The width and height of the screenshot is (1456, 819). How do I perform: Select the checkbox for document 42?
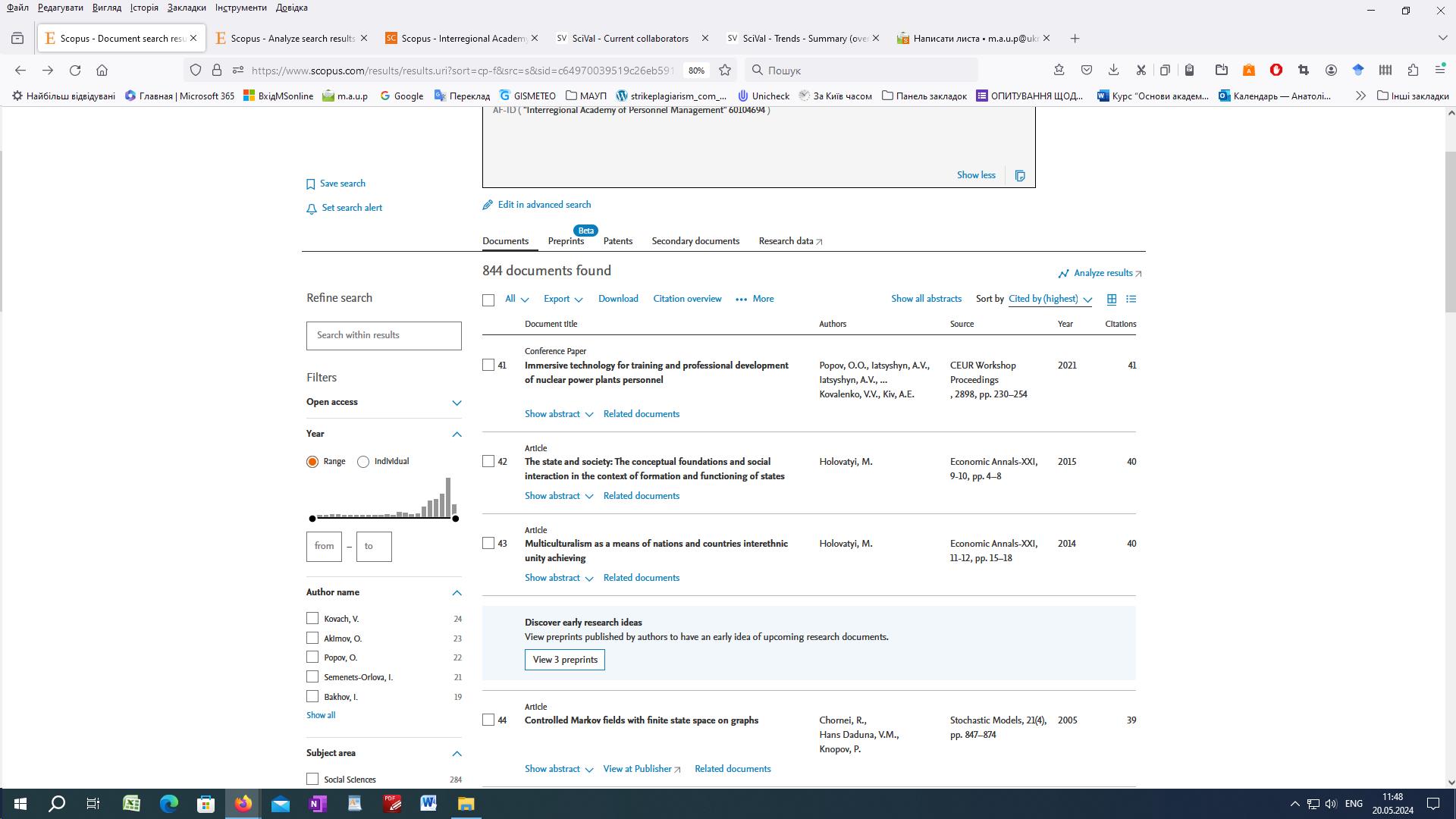coord(488,462)
